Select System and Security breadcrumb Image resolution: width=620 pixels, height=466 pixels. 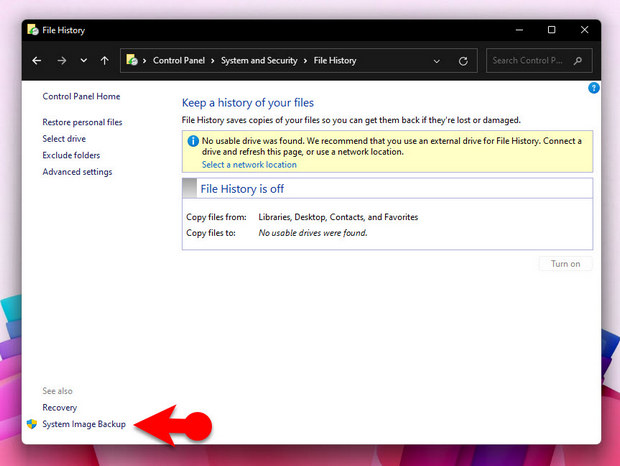(x=259, y=60)
